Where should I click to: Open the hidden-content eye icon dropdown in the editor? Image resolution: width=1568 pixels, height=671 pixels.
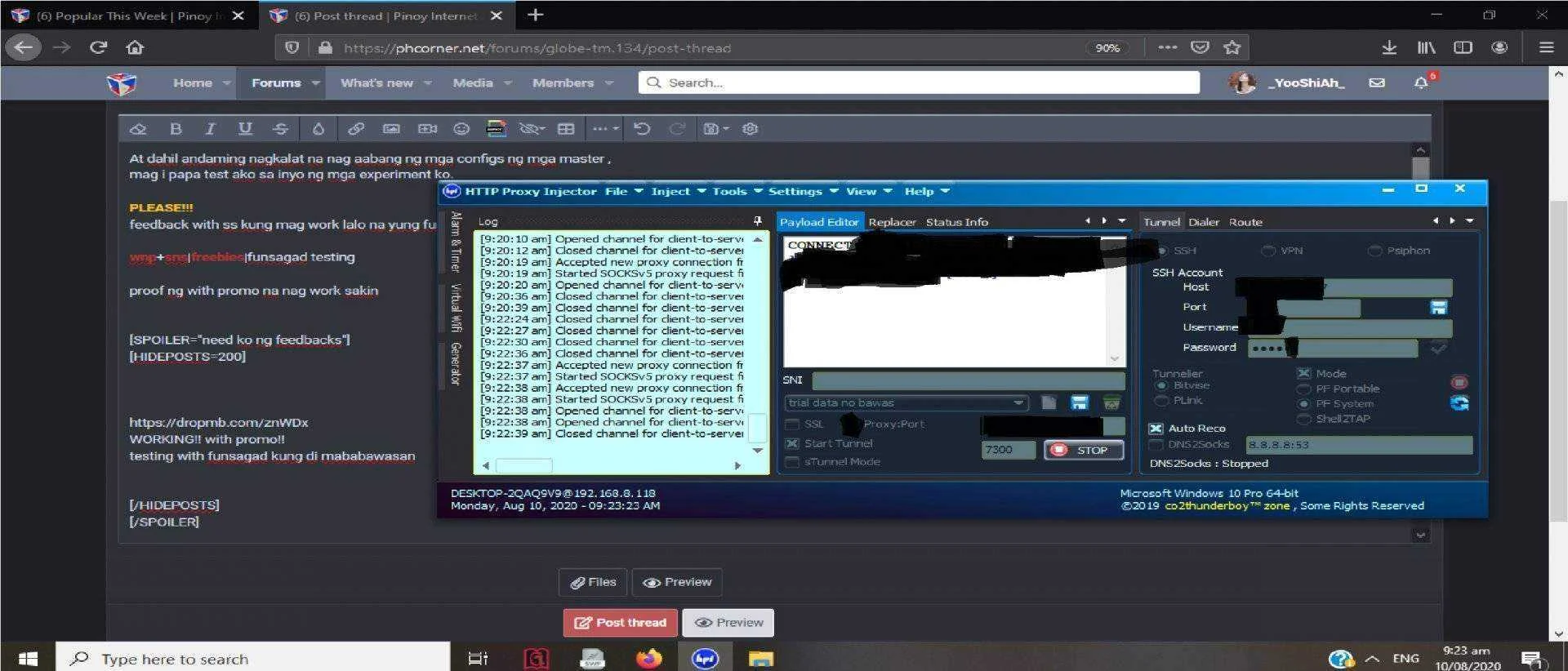pyautogui.click(x=532, y=129)
